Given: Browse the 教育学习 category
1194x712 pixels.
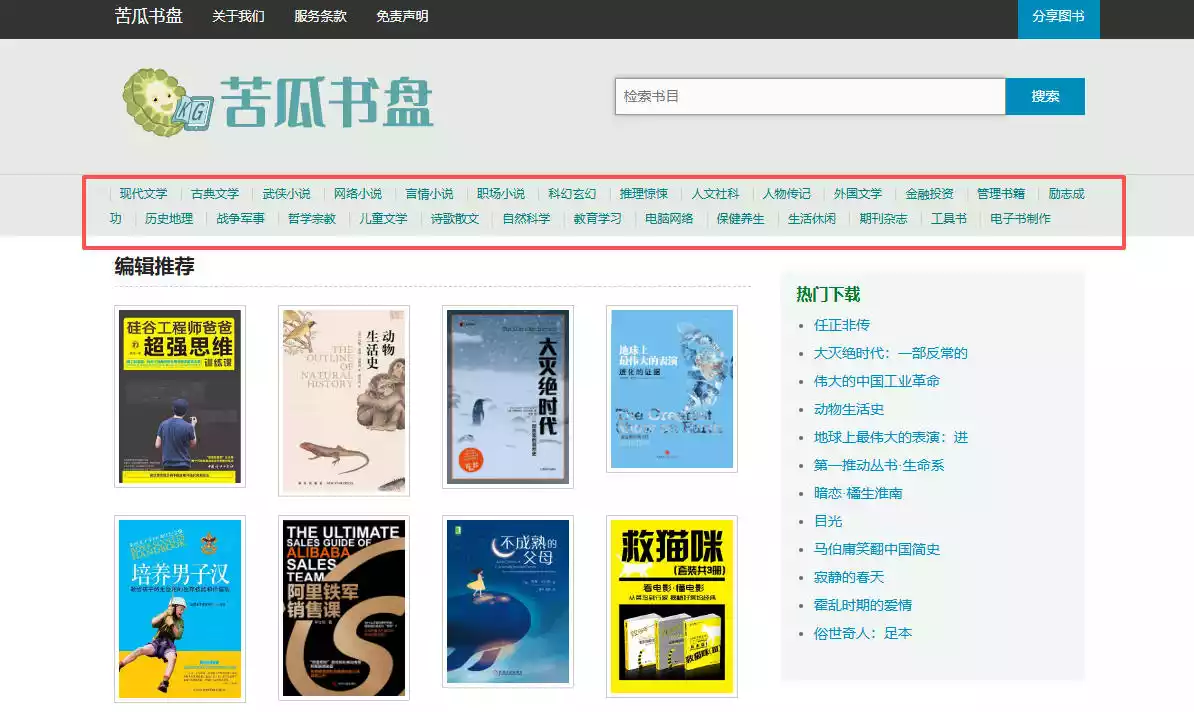Looking at the screenshot, I should tap(598, 219).
